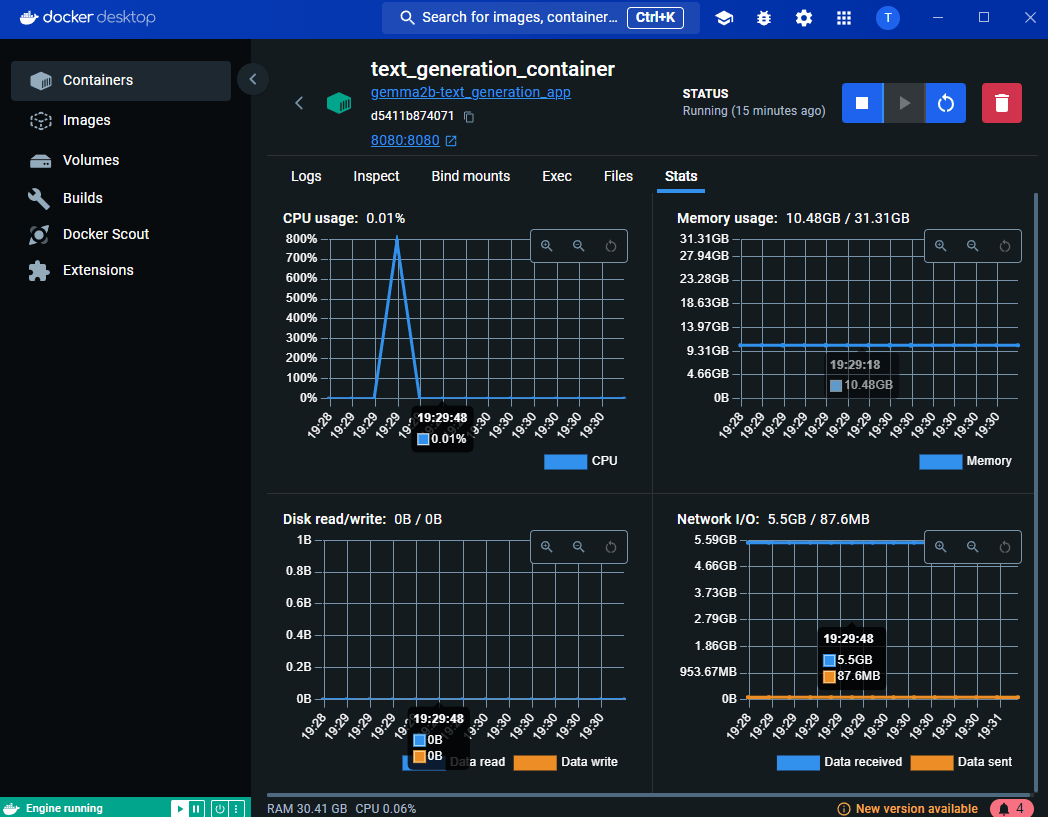Image resolution: width=1048 pixels, height=817 pixels.
Task: Copy container ID d5411b874071
Action: (469, 117)
